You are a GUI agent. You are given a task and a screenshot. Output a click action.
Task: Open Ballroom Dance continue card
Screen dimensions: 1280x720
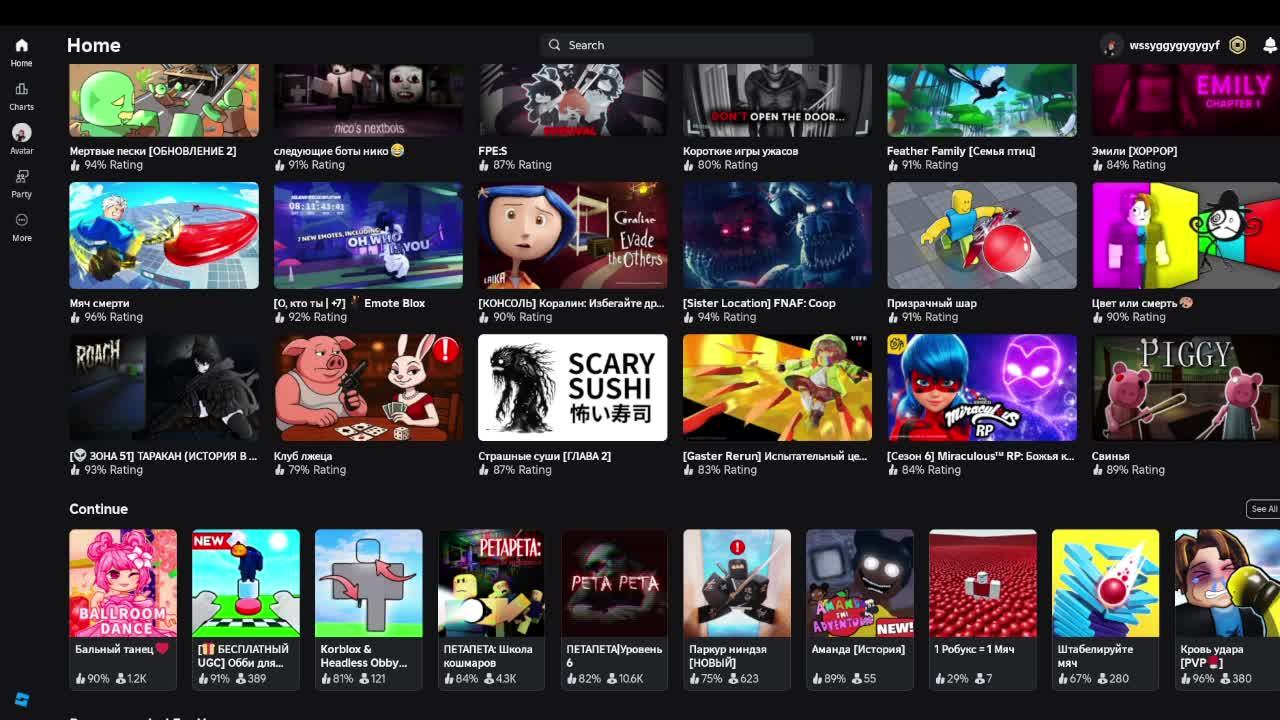pyautogui.click(x=123, y=609)
